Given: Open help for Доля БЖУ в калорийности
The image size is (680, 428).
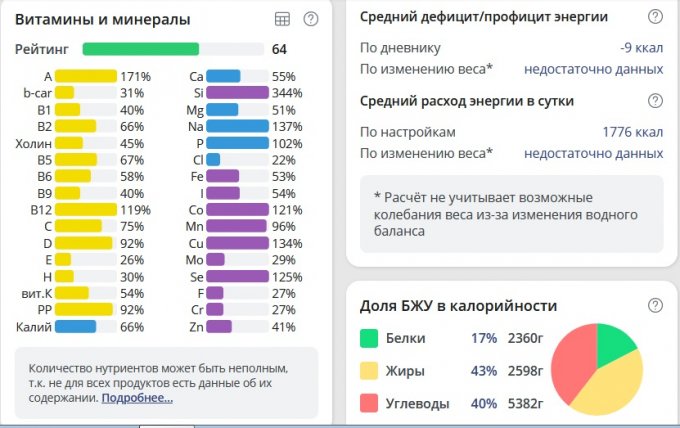Looking at the screenshot, I should coord(655,305).
